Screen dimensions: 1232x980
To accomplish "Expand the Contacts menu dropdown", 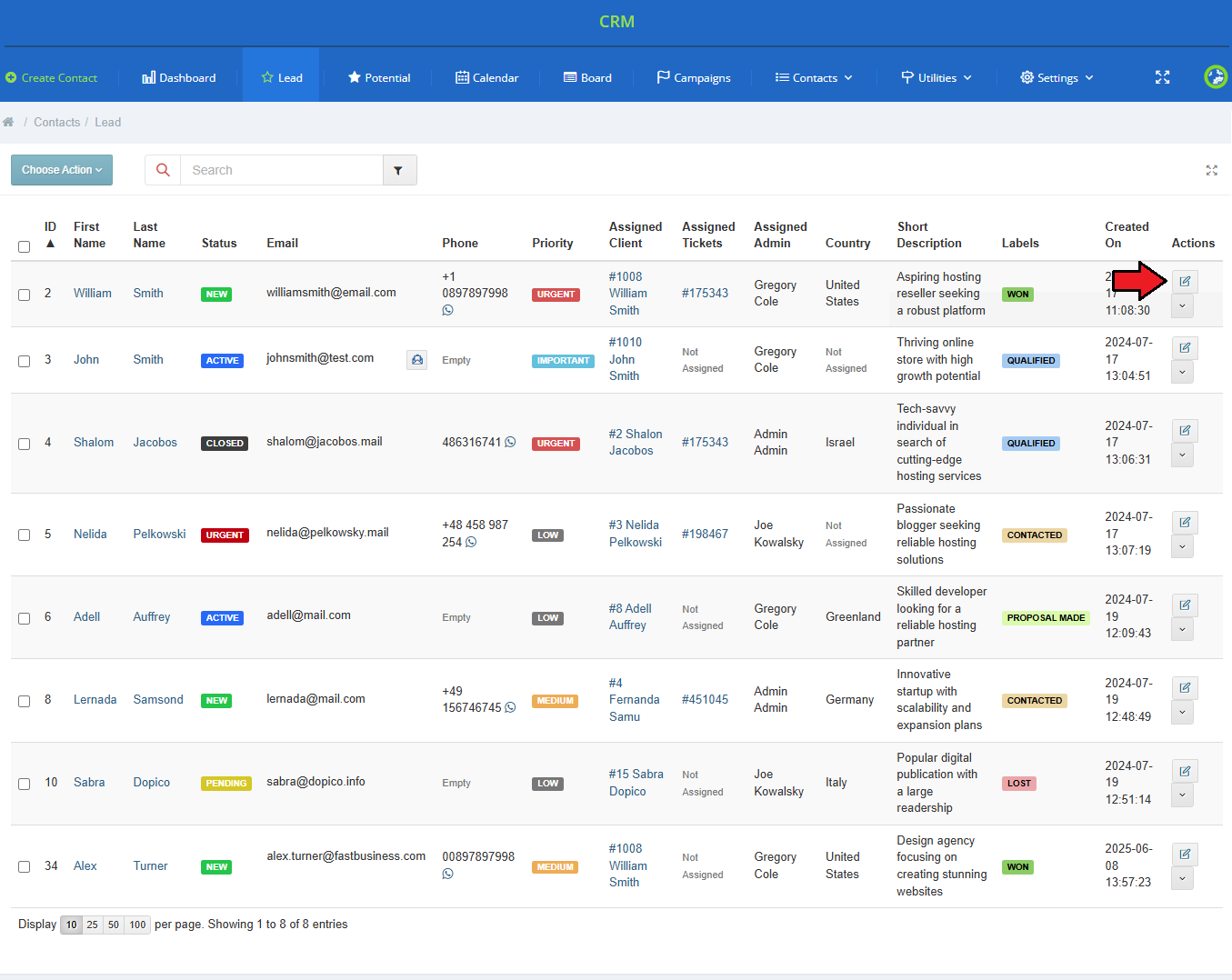I will (x=814, y=77).
